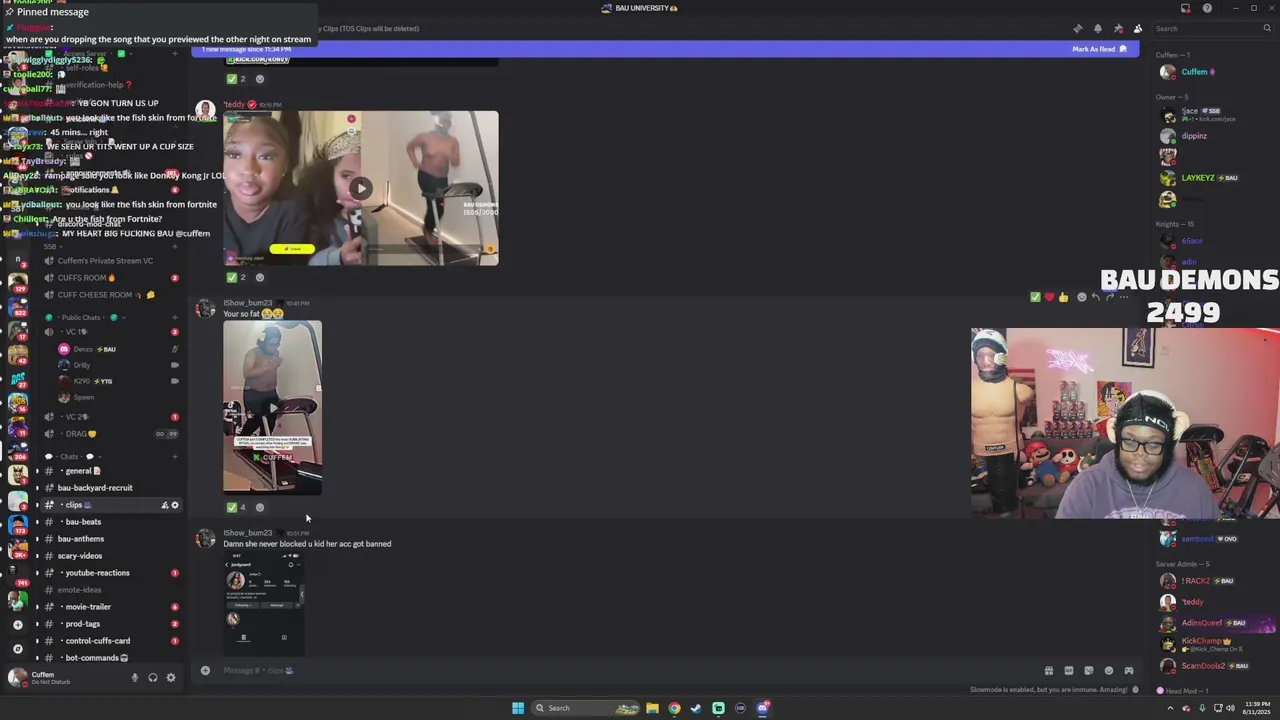The width and height of the screenshot is (1280, 720).
Task: Expand the bot-commands channel arrow
Action: coord(38,658)
